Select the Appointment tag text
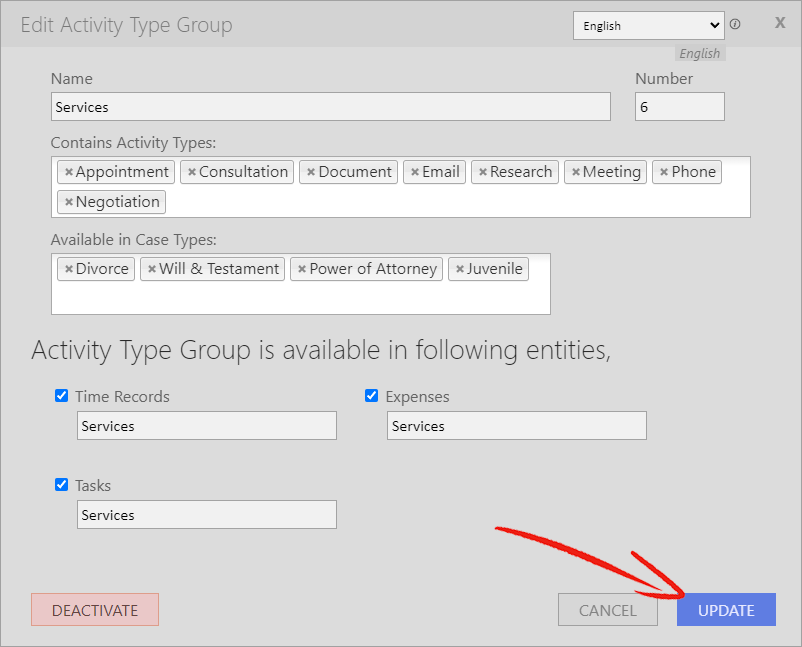The image size is (802, 647). click(122, 172)
